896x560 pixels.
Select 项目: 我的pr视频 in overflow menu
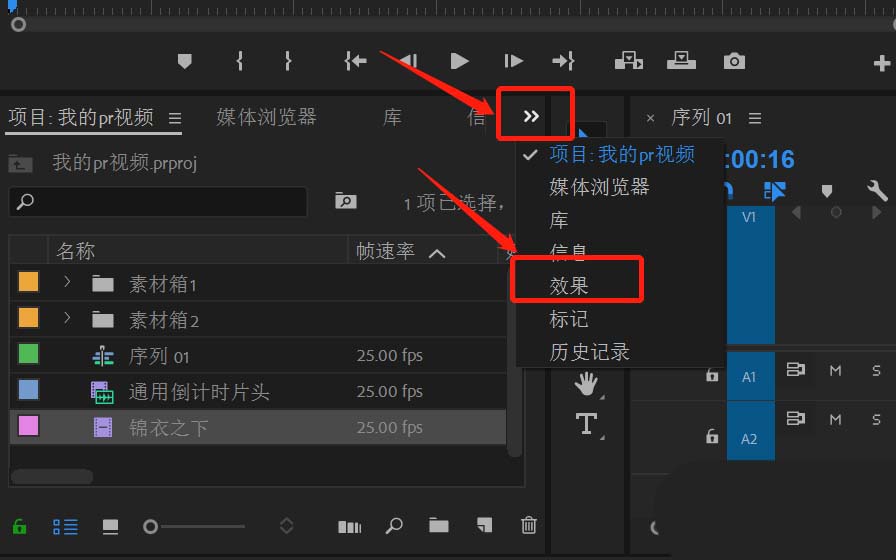click(x=622, y=154)
